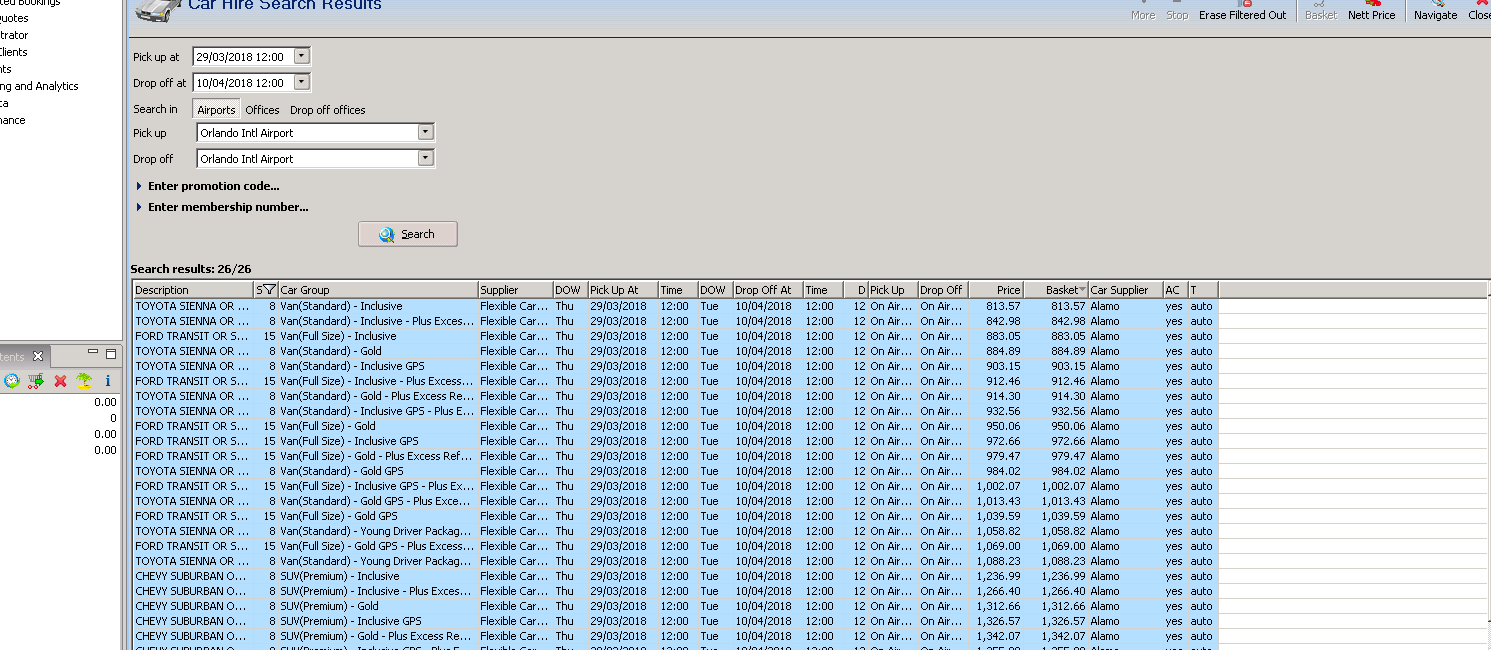Click the Basket column sort arrow
The image size is (1491, 650).
click(1083, 290)
